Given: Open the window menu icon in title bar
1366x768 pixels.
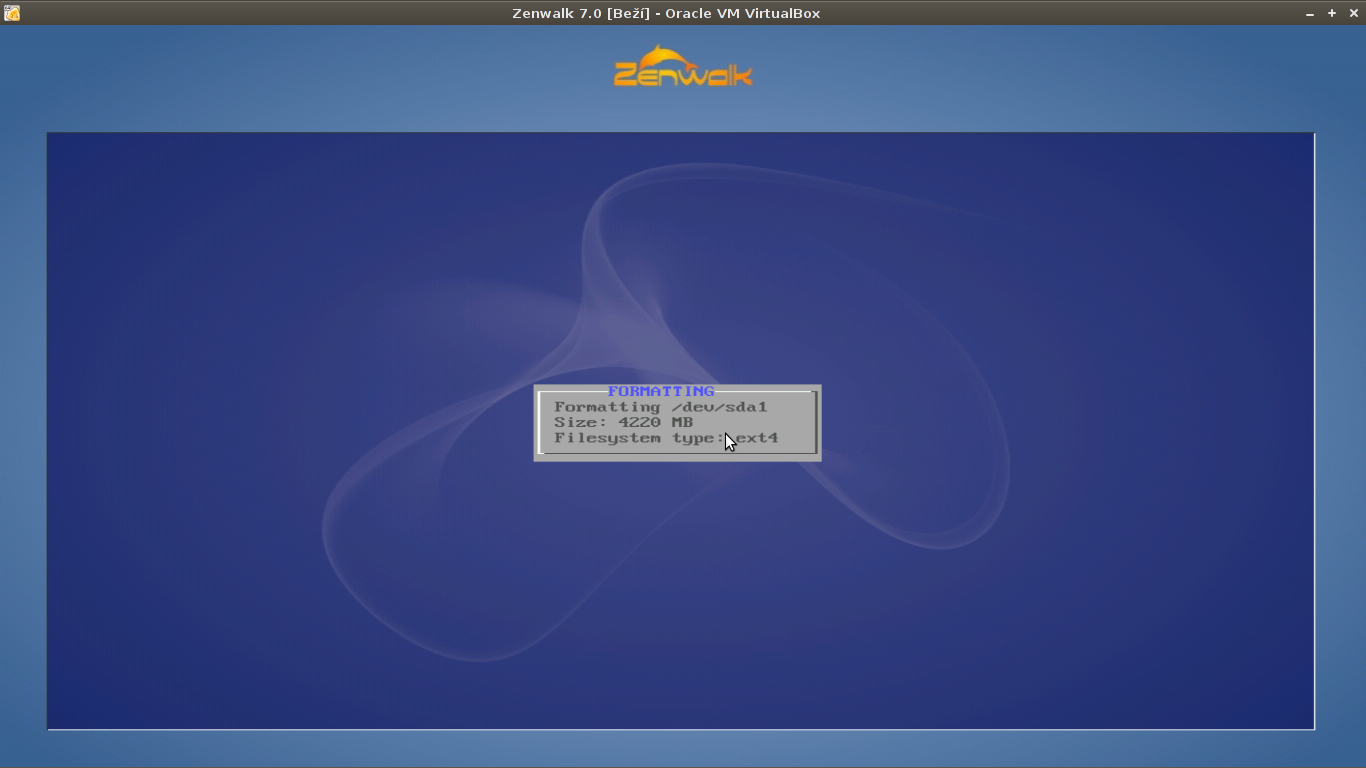Looking at the screenshot, I should [11, 13].
